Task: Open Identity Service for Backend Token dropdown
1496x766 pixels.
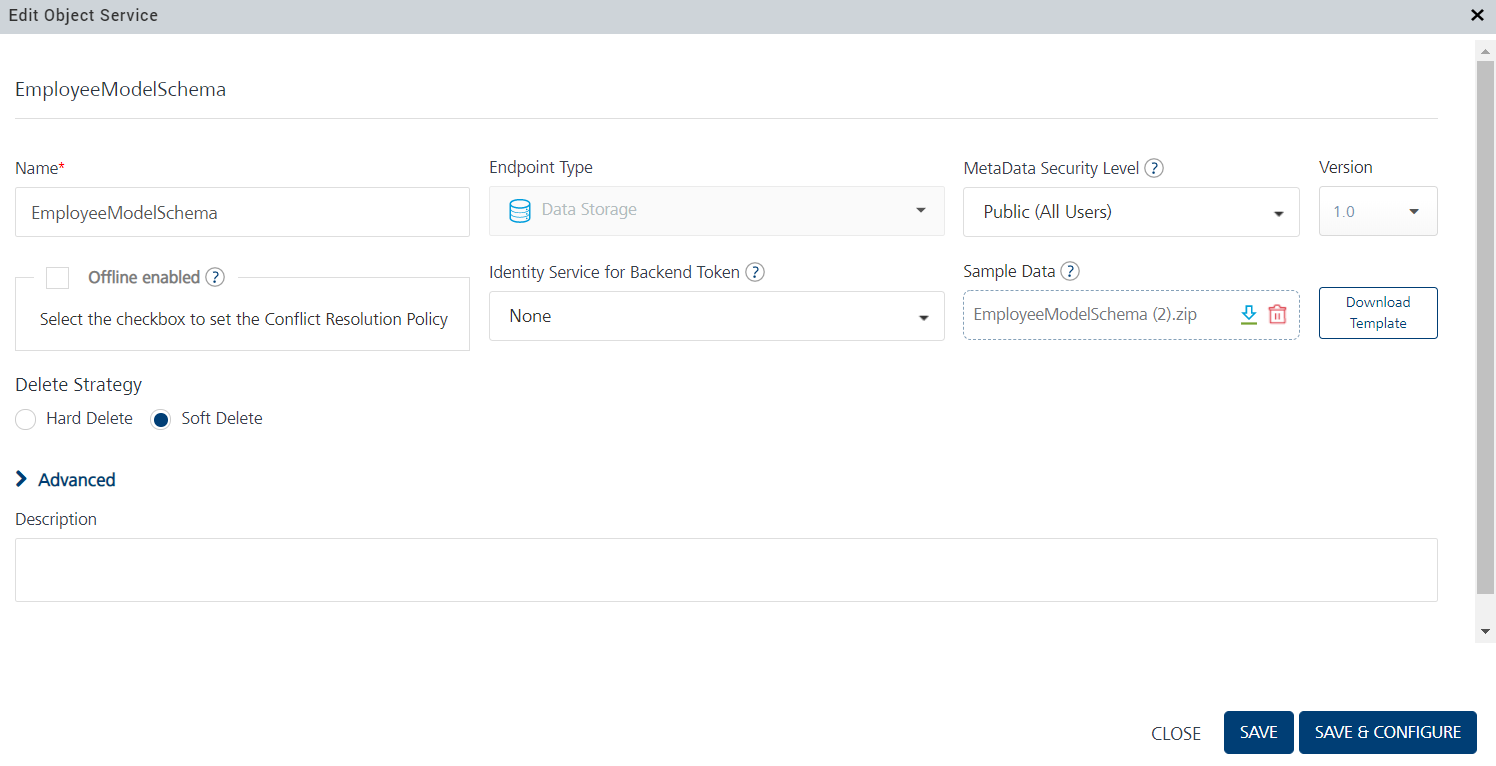Action: (x=716, y=316)
